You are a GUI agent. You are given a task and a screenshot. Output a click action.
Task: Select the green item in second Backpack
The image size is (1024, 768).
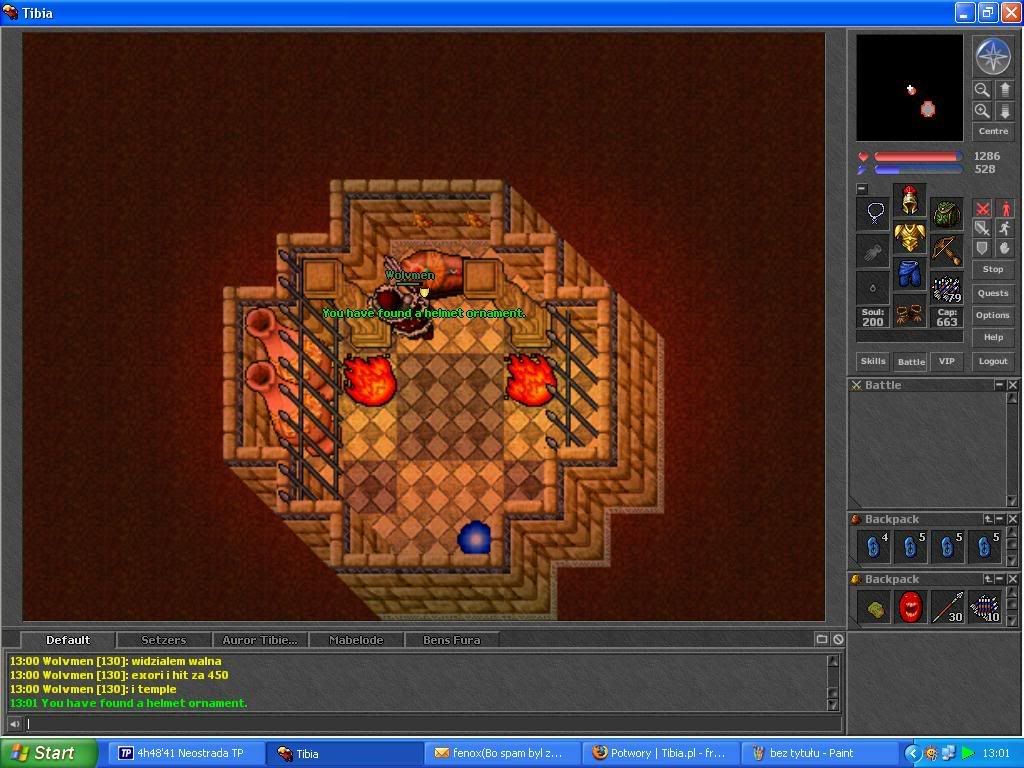pos(874,607)
